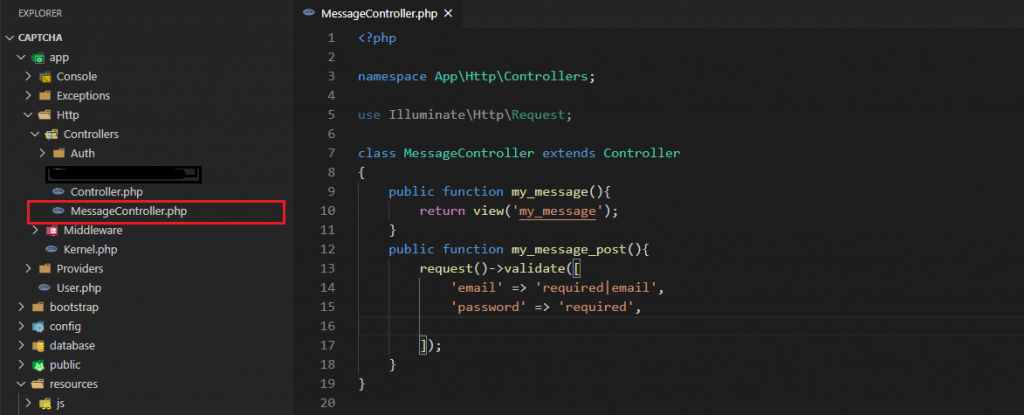Image resolution: width=1024 pixels, height=415 pixels.
Task: Click the PHP icon in the MessageController.php tab
Action: coord(311,15)
